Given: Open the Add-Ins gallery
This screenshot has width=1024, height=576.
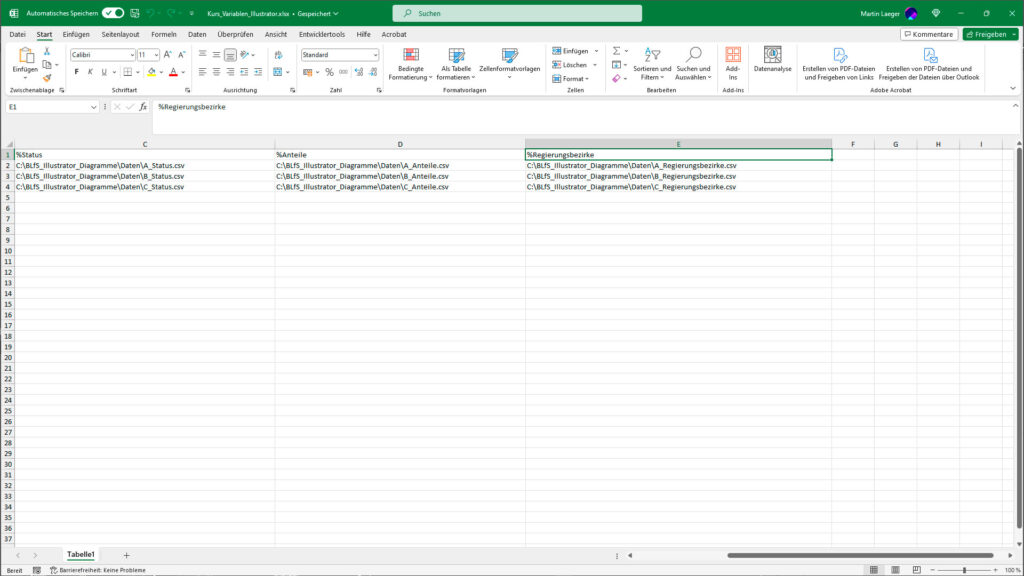Looking at the screenshot, I should tap(733, 64).
